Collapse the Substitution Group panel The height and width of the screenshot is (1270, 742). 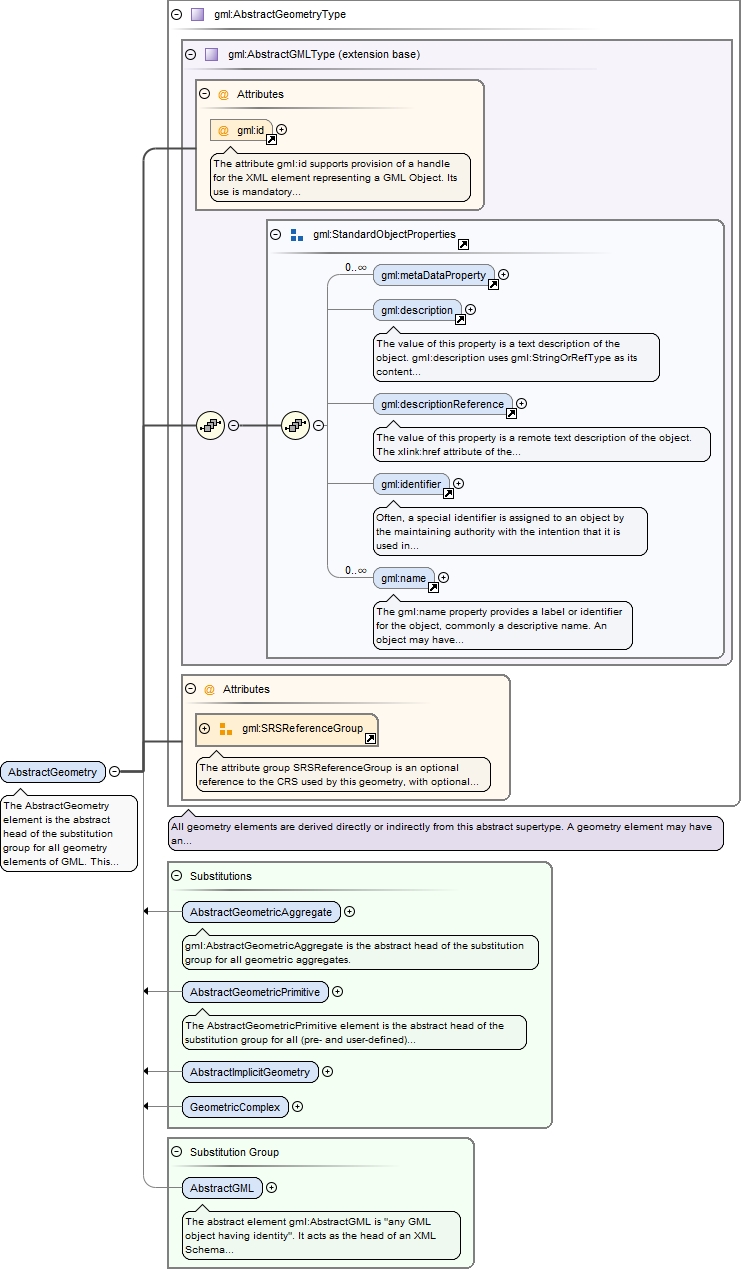point(177,1152)
